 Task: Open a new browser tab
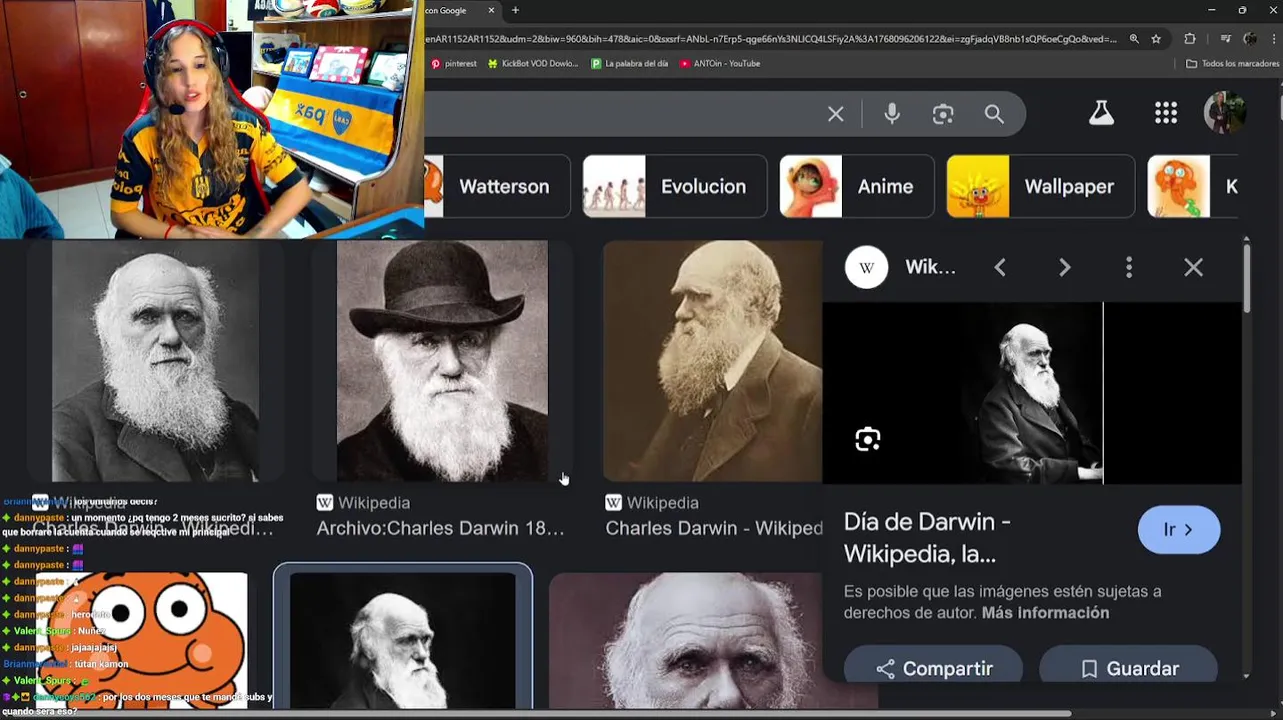pos(515,10)
